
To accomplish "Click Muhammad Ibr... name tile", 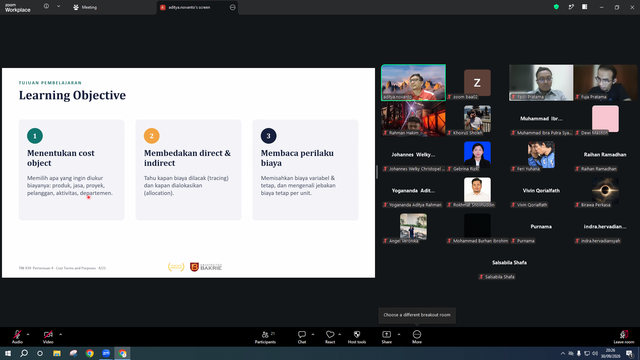I will [x=541, y=119].
